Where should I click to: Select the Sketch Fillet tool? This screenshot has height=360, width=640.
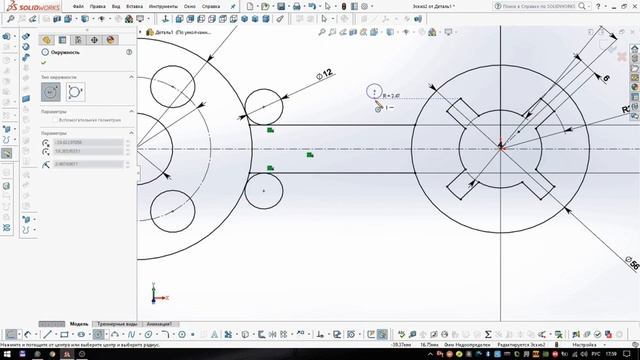(164, 335)
